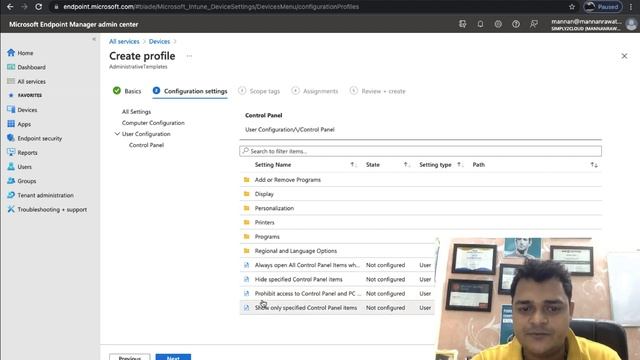Viewport: 640px width, 360px height.
Task: Open the Add or Remove Programs folder
Action: (287, 180)
